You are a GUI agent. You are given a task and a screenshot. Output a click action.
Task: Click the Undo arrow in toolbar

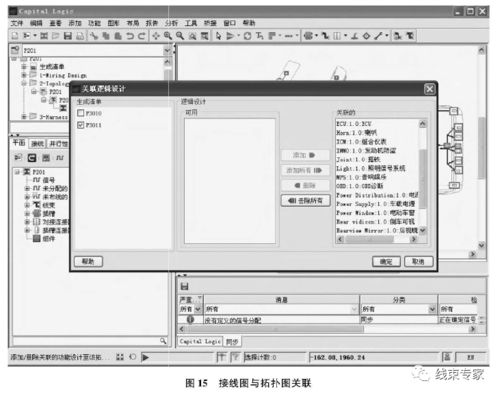click(130, 36)
